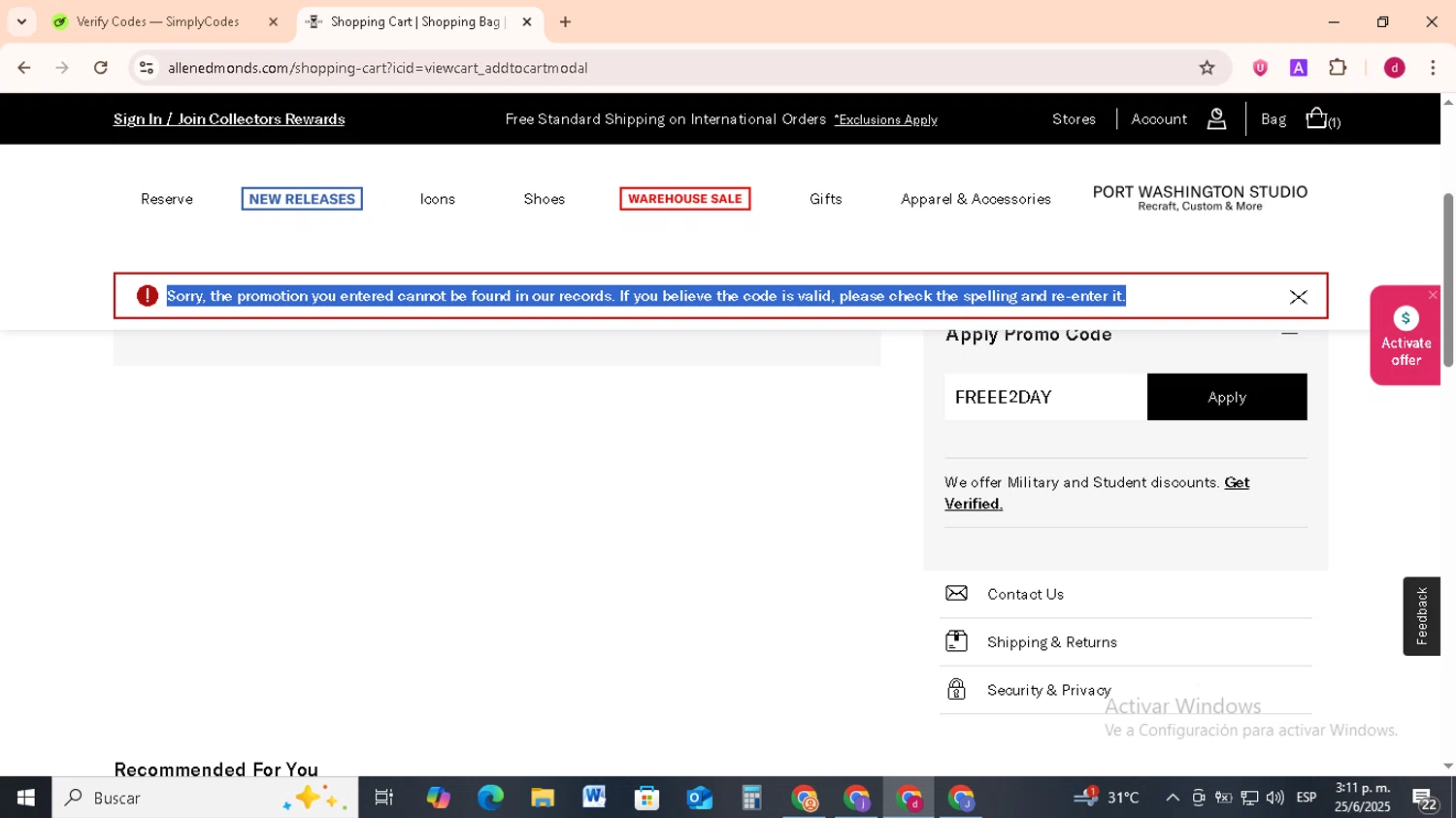
Task: Go back to the previous page
Action: (x=24, y=68)
